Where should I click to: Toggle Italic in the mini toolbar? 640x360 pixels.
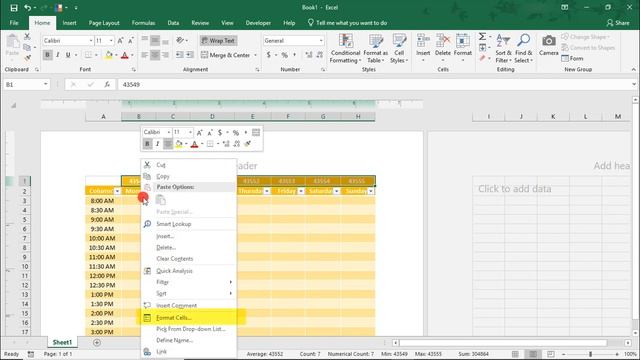158,144
